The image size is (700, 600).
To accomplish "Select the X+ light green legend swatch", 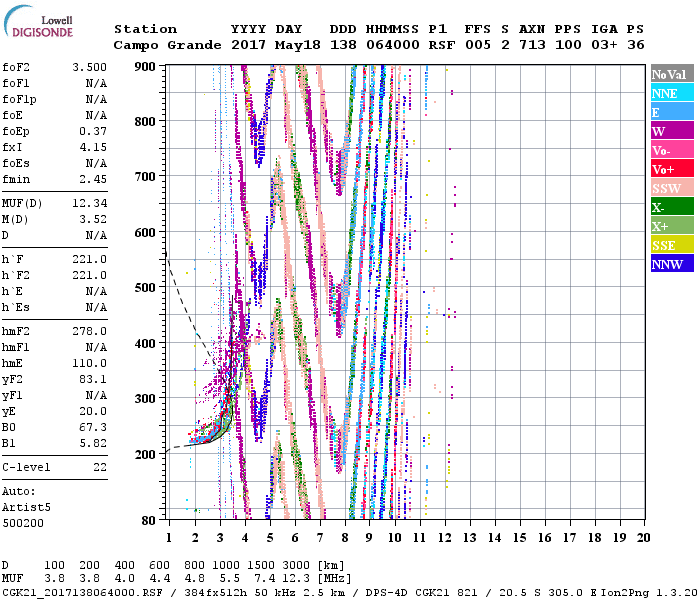I will point(672,226).
